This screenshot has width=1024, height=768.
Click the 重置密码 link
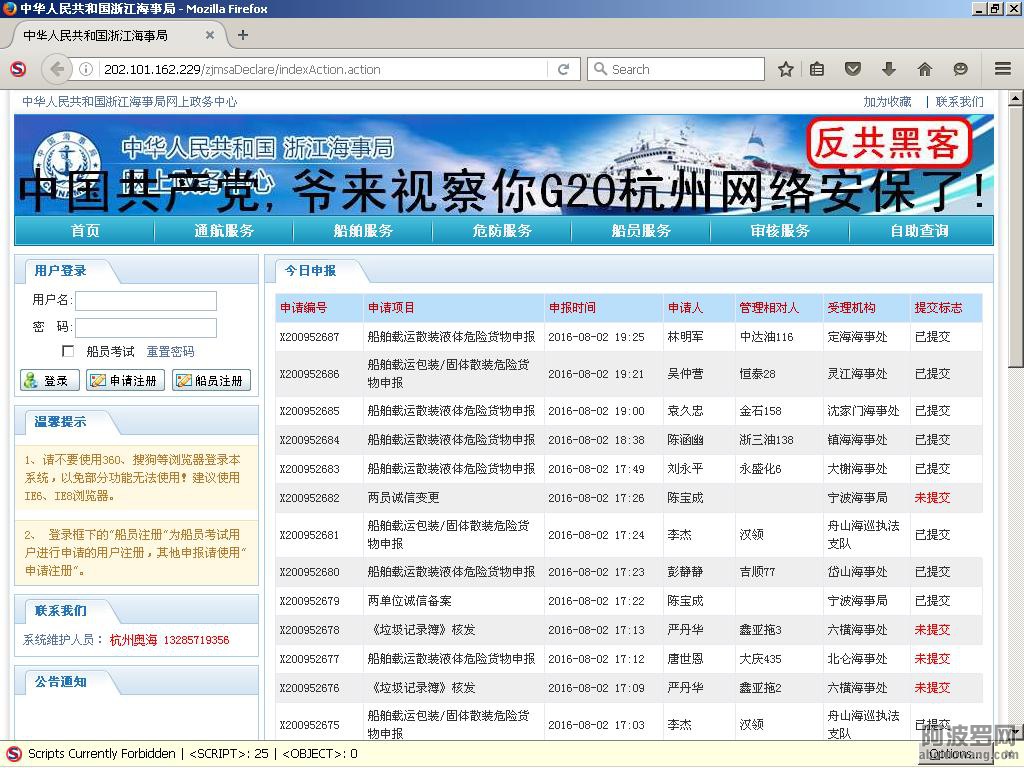click(x=170, y=352)
